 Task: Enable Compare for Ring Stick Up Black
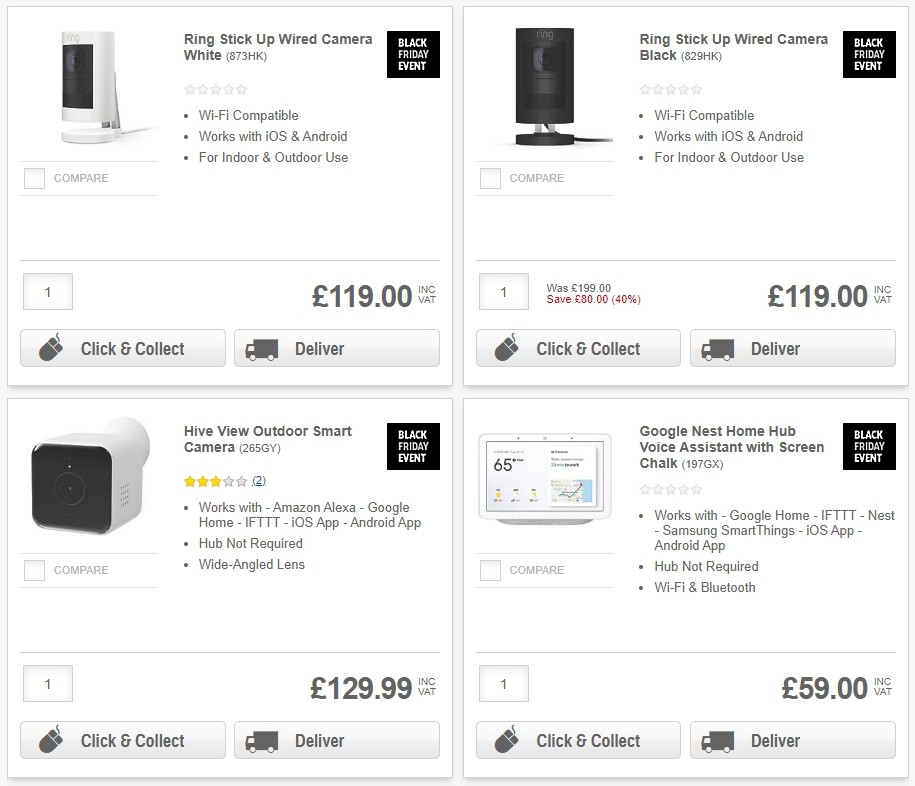[x=491, y=179]
